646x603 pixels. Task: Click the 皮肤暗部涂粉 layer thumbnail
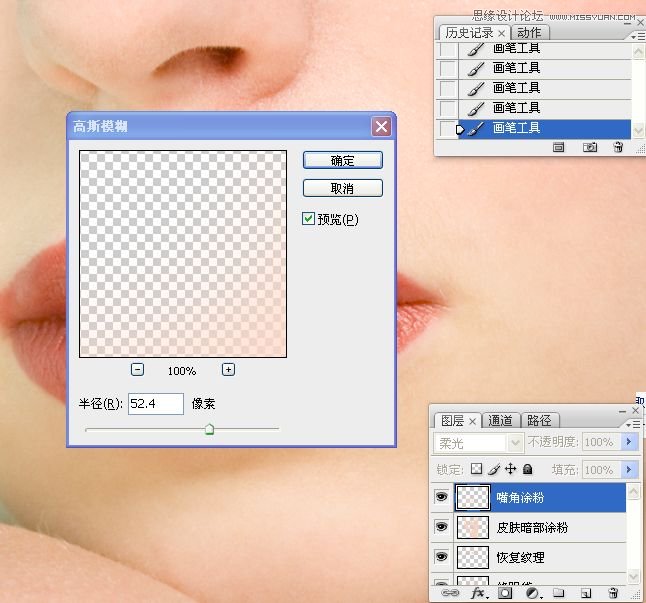(473, 527)
